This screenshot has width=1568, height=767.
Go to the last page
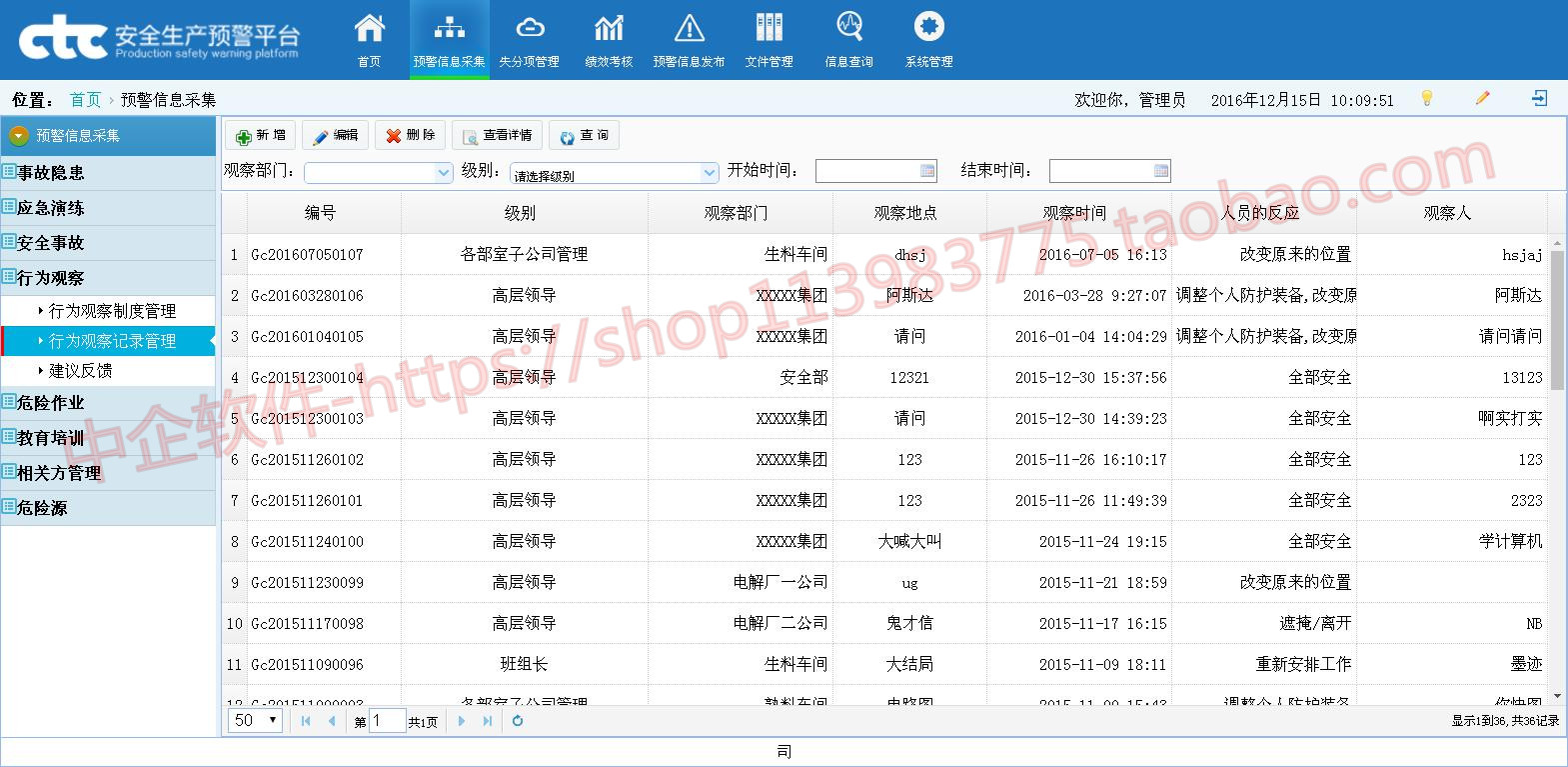click(x=488, y=721)
